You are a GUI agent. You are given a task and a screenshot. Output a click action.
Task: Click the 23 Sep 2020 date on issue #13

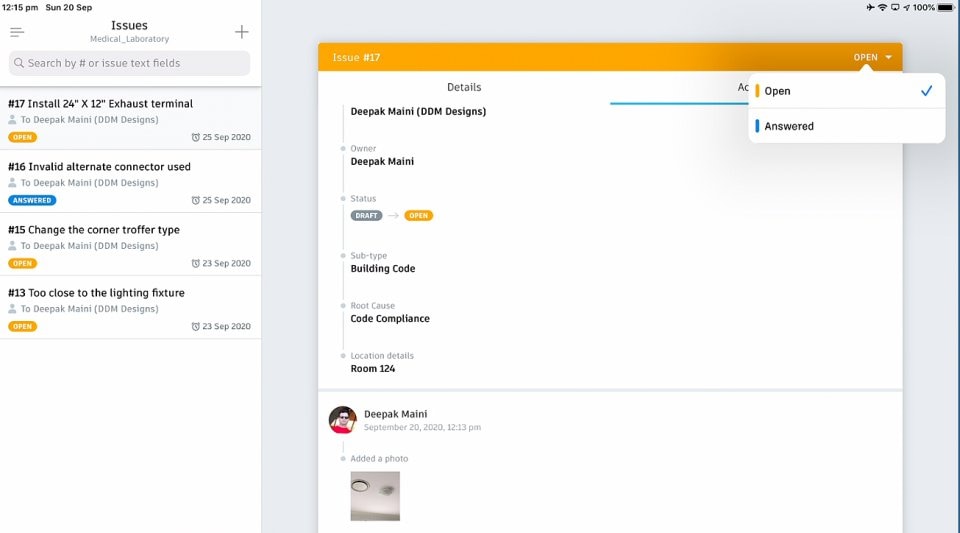coord(227,326)
